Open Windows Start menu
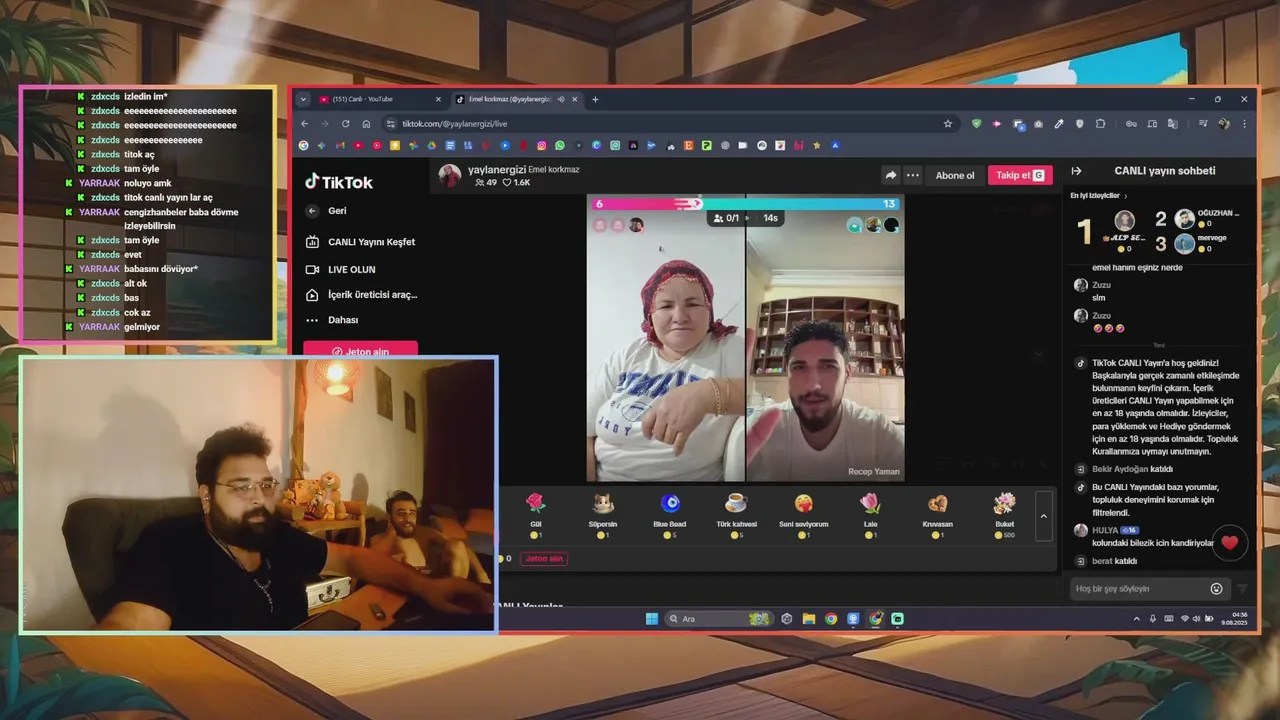This screenshot has height=720, width=1280. 652,619
